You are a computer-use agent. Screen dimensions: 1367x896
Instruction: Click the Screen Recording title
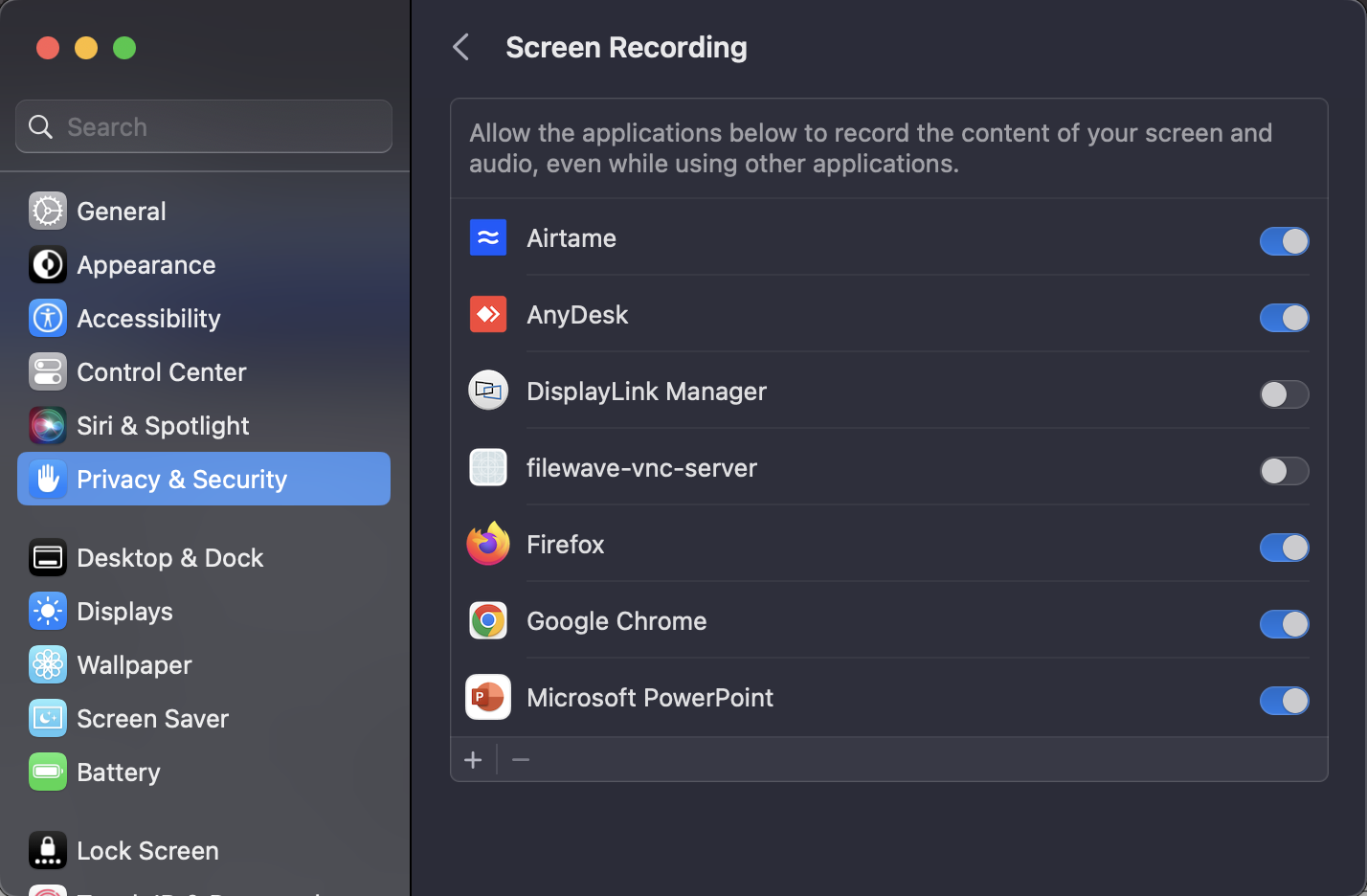626,48
